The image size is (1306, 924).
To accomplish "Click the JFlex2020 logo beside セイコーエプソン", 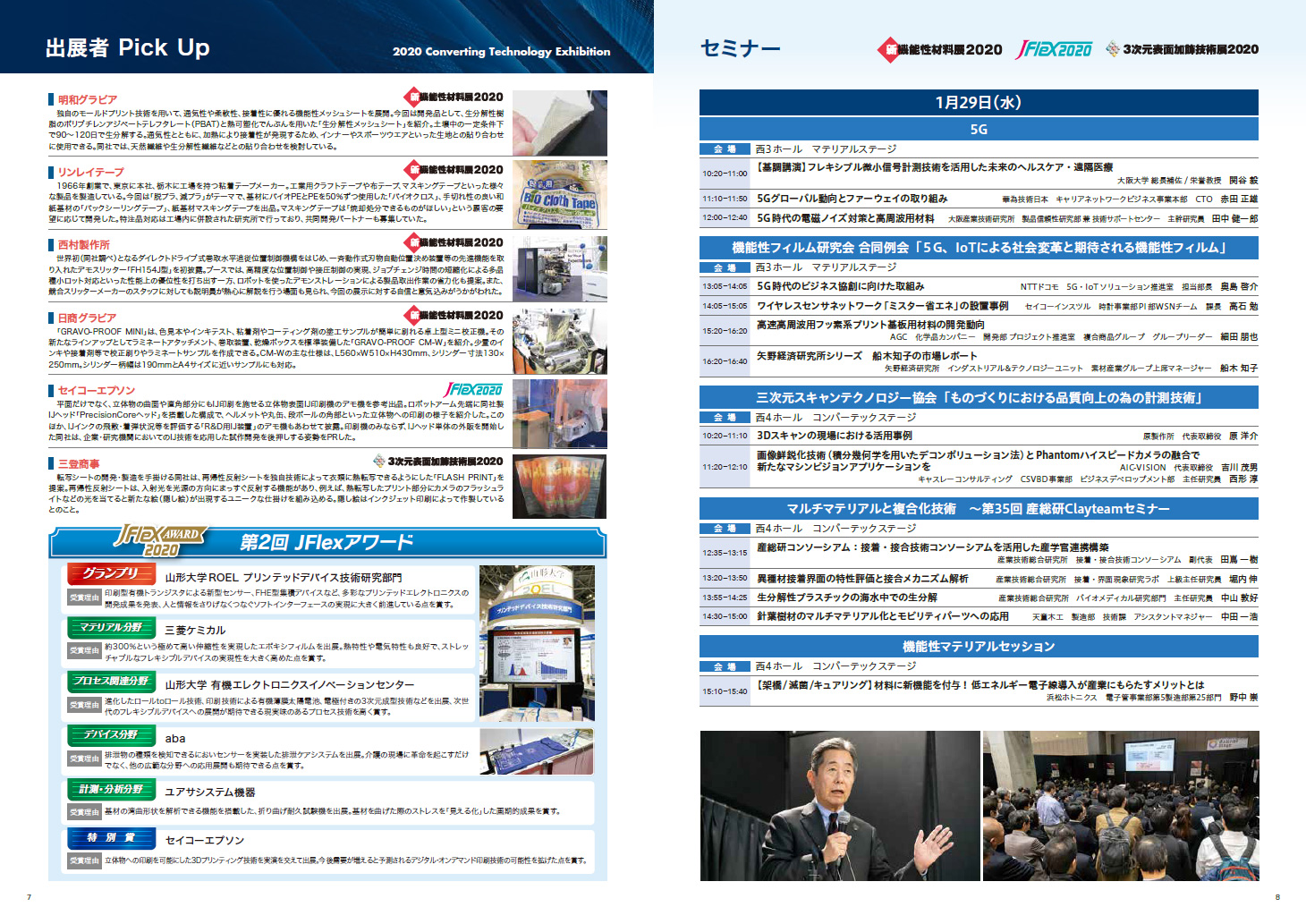I will (473, 389).
